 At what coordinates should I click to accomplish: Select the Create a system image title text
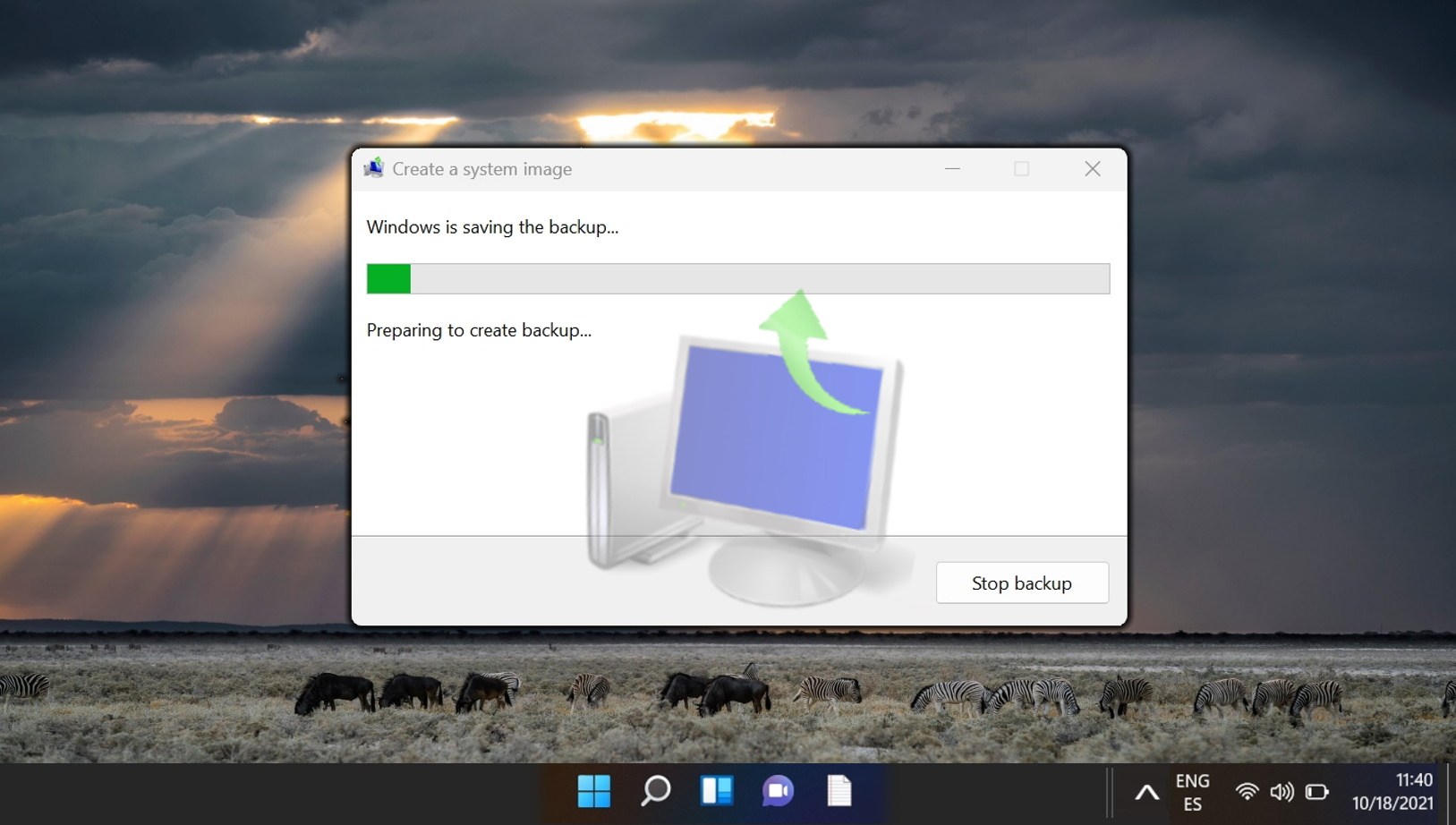tap(483, 169)
